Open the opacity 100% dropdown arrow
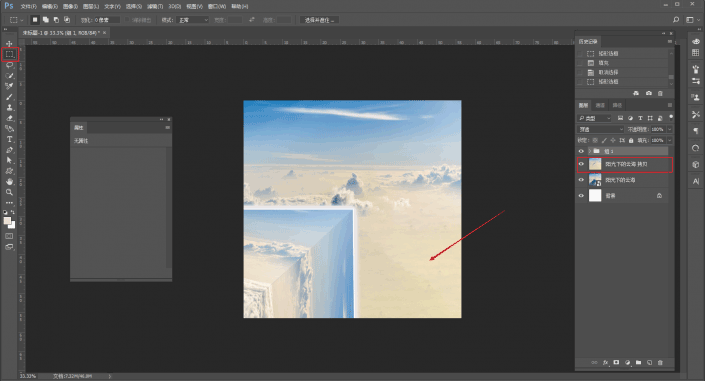This screenshot has height=381, width=705. 669,129
